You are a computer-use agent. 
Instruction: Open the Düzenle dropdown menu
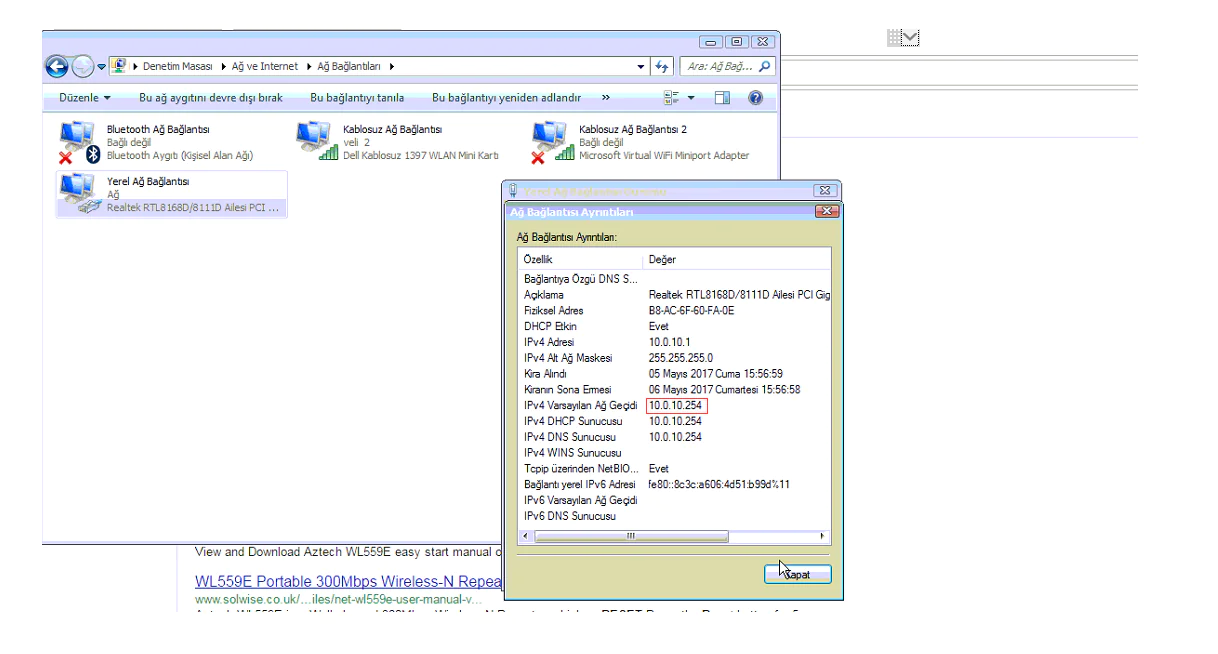point(84,98)
